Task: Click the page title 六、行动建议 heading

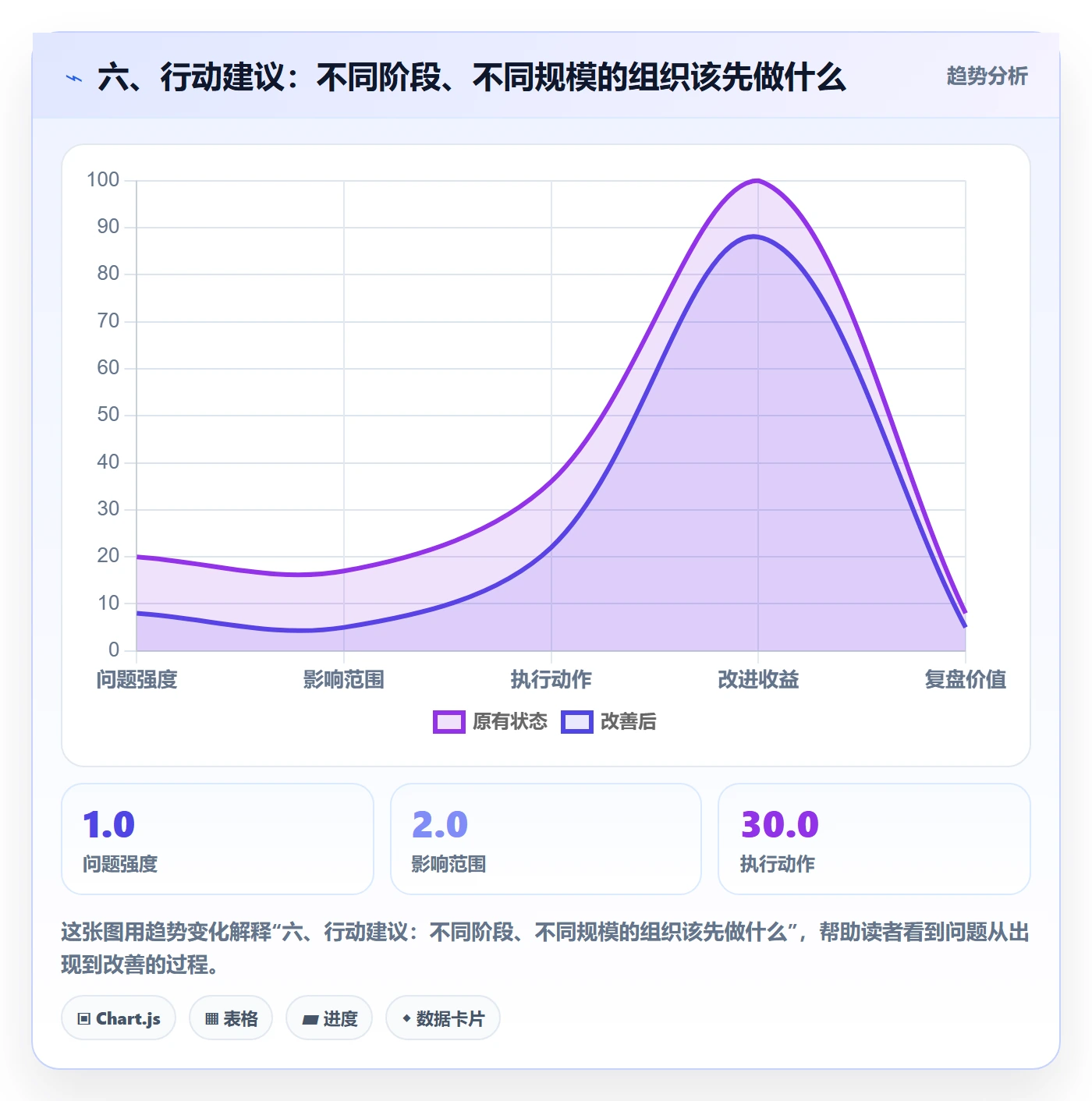Action: [x=472, y=77]
